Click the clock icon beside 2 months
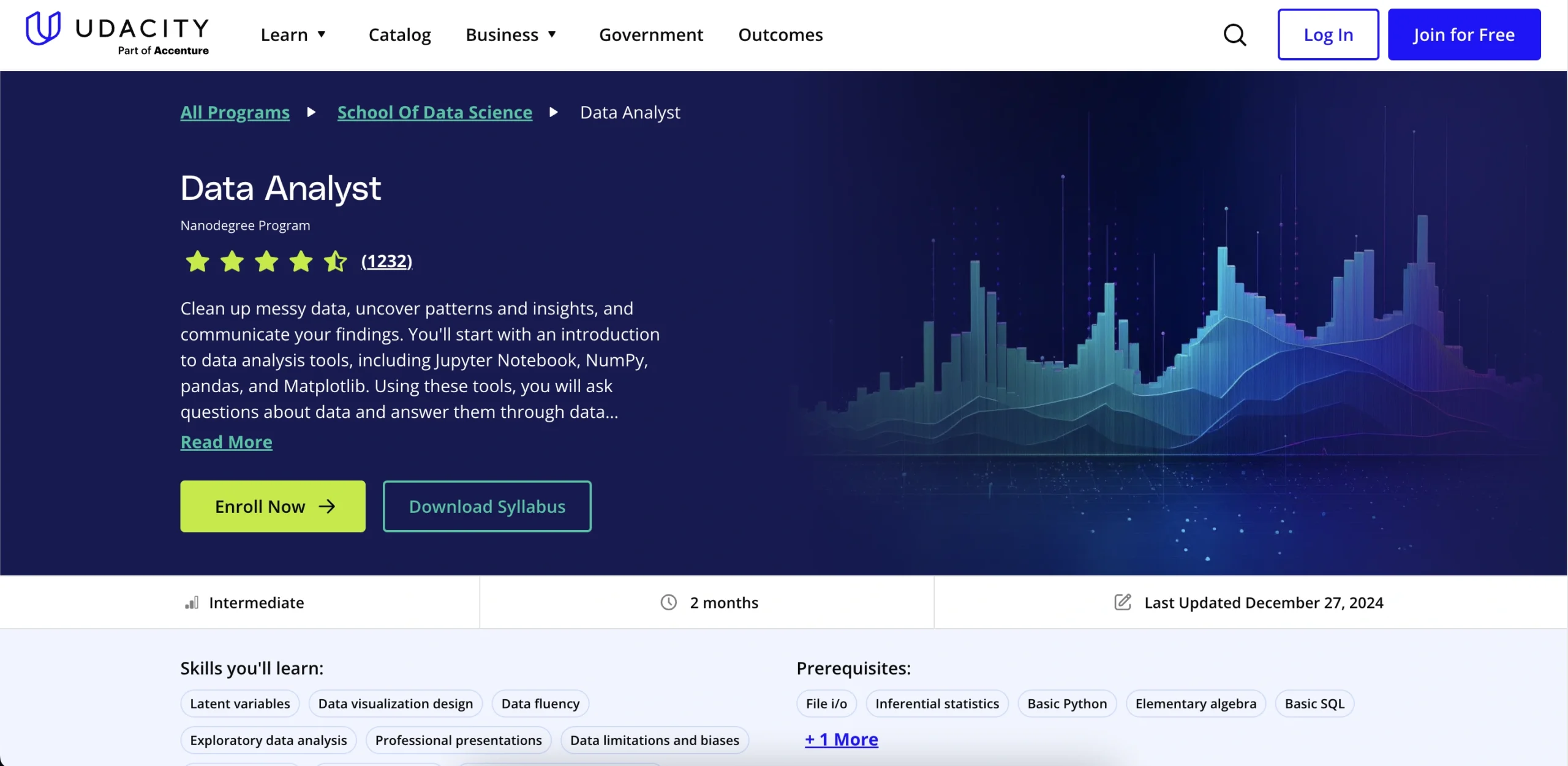The width and height of the screenshot is (1568, 766). (x=669, y=602)
